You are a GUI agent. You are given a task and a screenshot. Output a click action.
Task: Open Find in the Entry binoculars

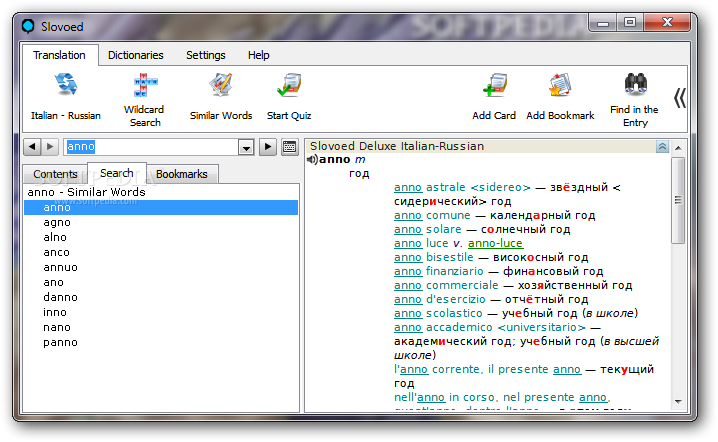(636, 84)
